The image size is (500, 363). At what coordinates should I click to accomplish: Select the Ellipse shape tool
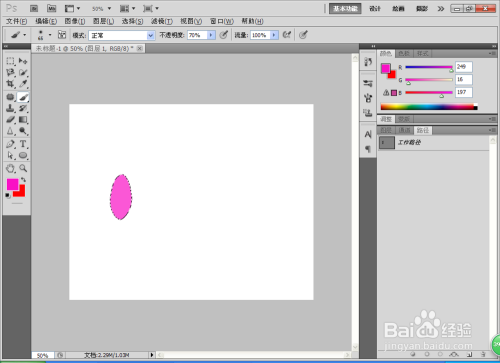pos(23,155)
